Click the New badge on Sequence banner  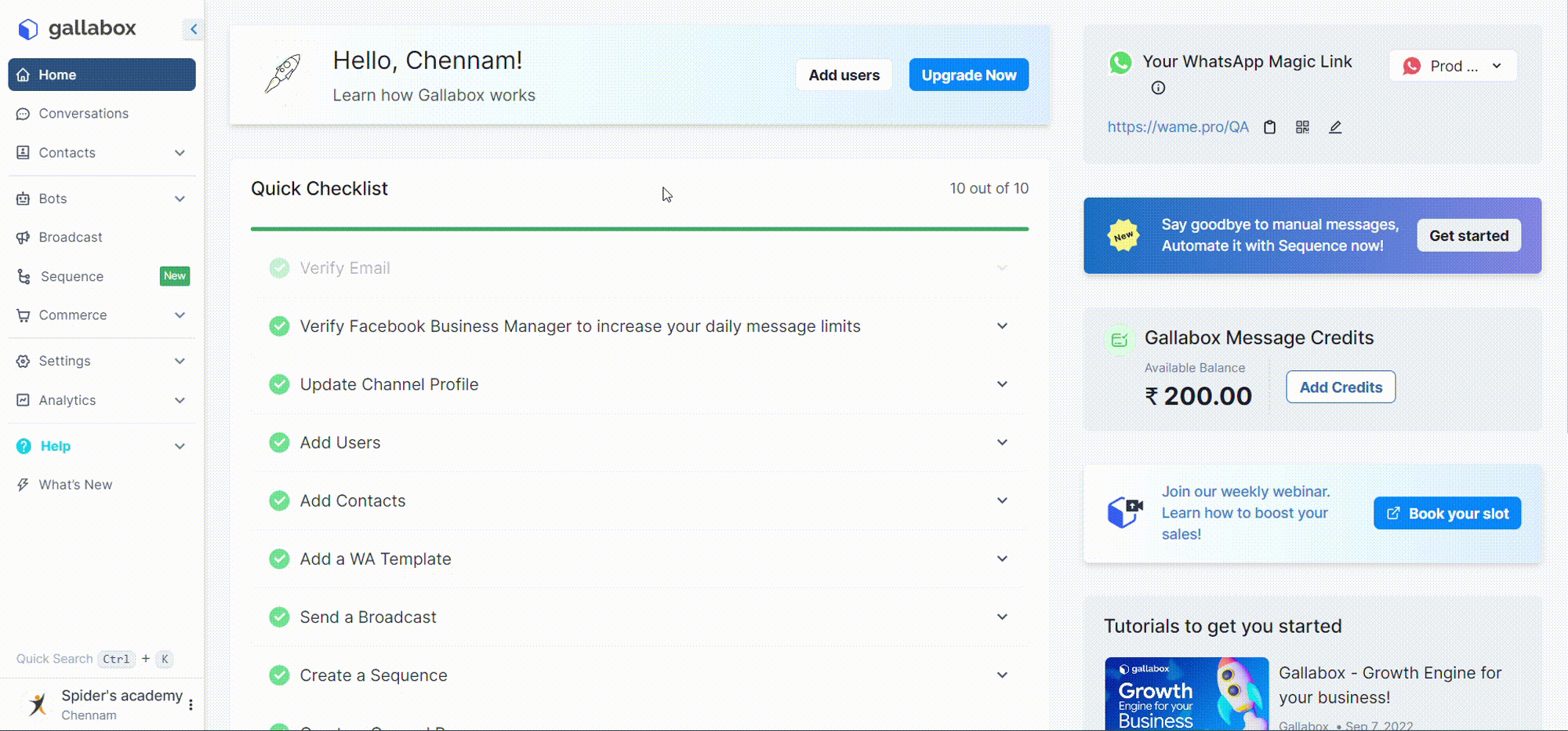tap(1123, 235)
